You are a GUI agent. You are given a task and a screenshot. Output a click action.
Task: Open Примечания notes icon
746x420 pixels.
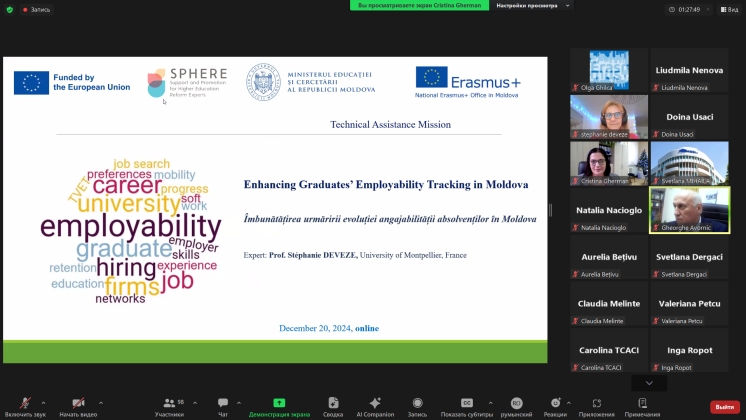pyautogui.click(x=641, y=403)
